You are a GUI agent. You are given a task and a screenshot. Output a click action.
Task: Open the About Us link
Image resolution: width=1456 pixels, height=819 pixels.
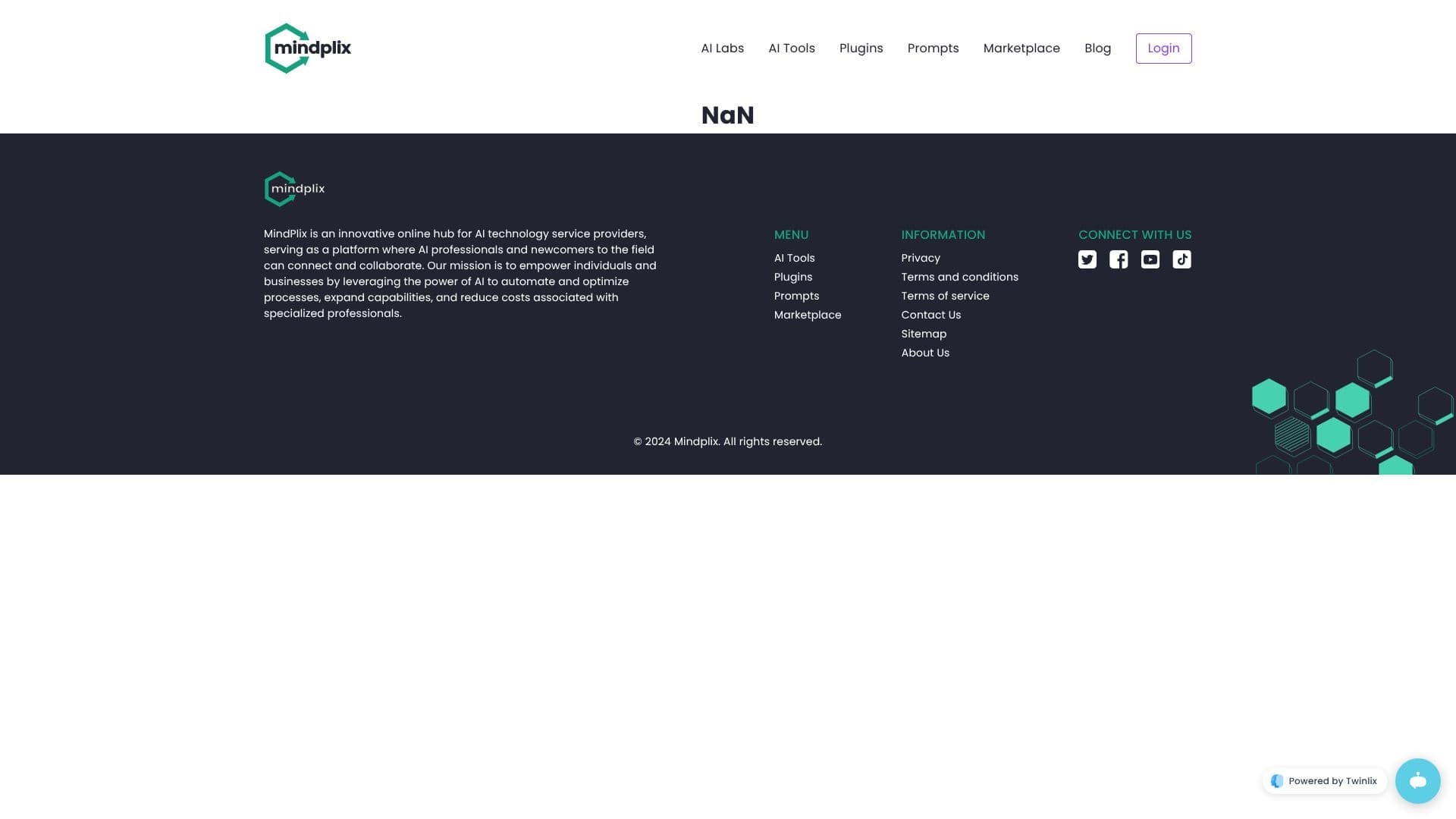925,353
